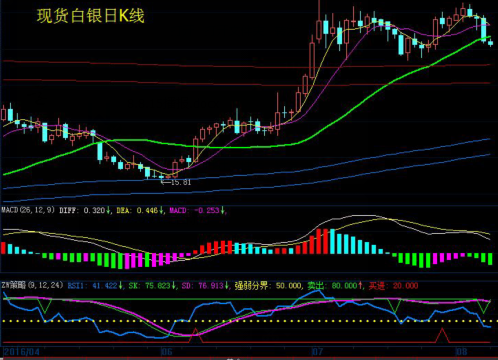Select the 08 month marker on axis

[x=462, y=351]
